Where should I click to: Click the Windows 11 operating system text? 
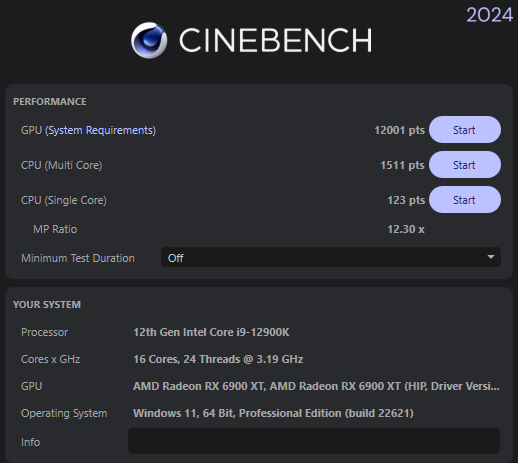pyautogui.click(x=273, y=413)
